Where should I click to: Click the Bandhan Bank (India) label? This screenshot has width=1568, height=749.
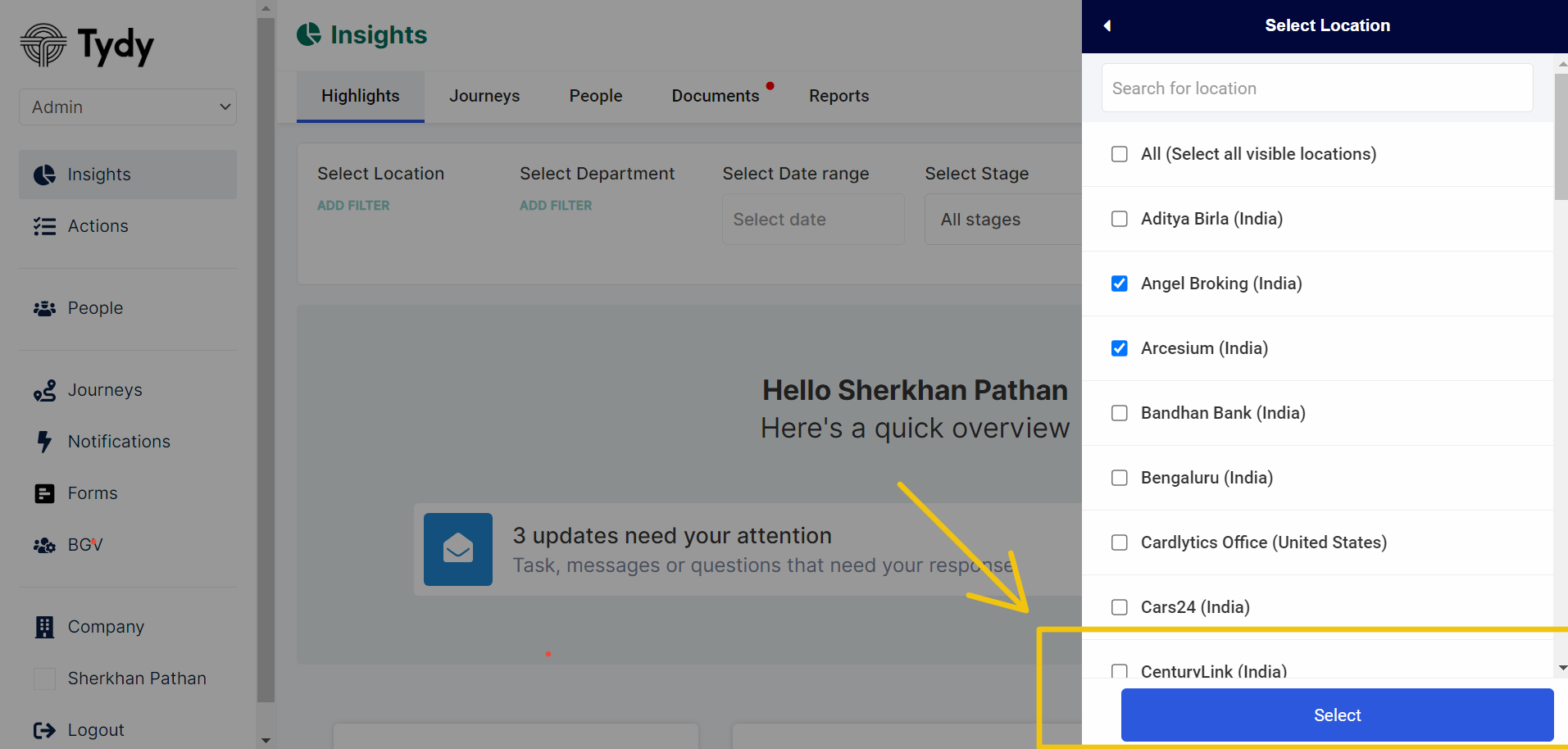click(x=1223, y=413)
